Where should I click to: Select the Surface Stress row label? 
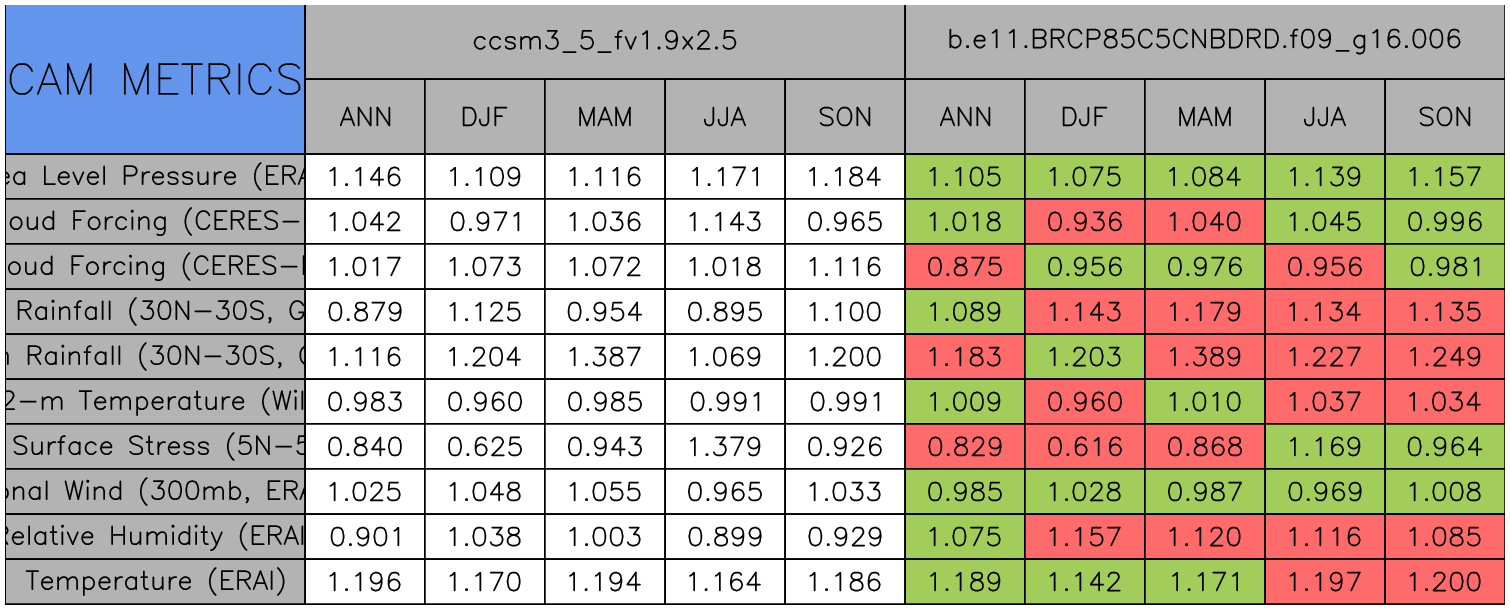pyautogui.click(x=155, y=447)
